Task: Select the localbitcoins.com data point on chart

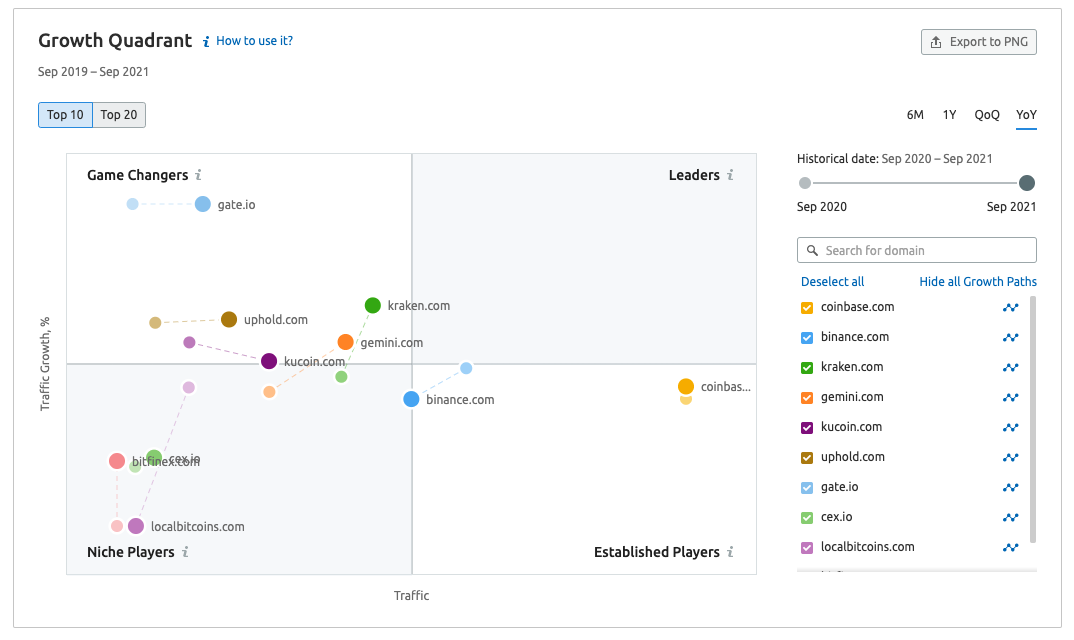Action: (x=136, y=526)
